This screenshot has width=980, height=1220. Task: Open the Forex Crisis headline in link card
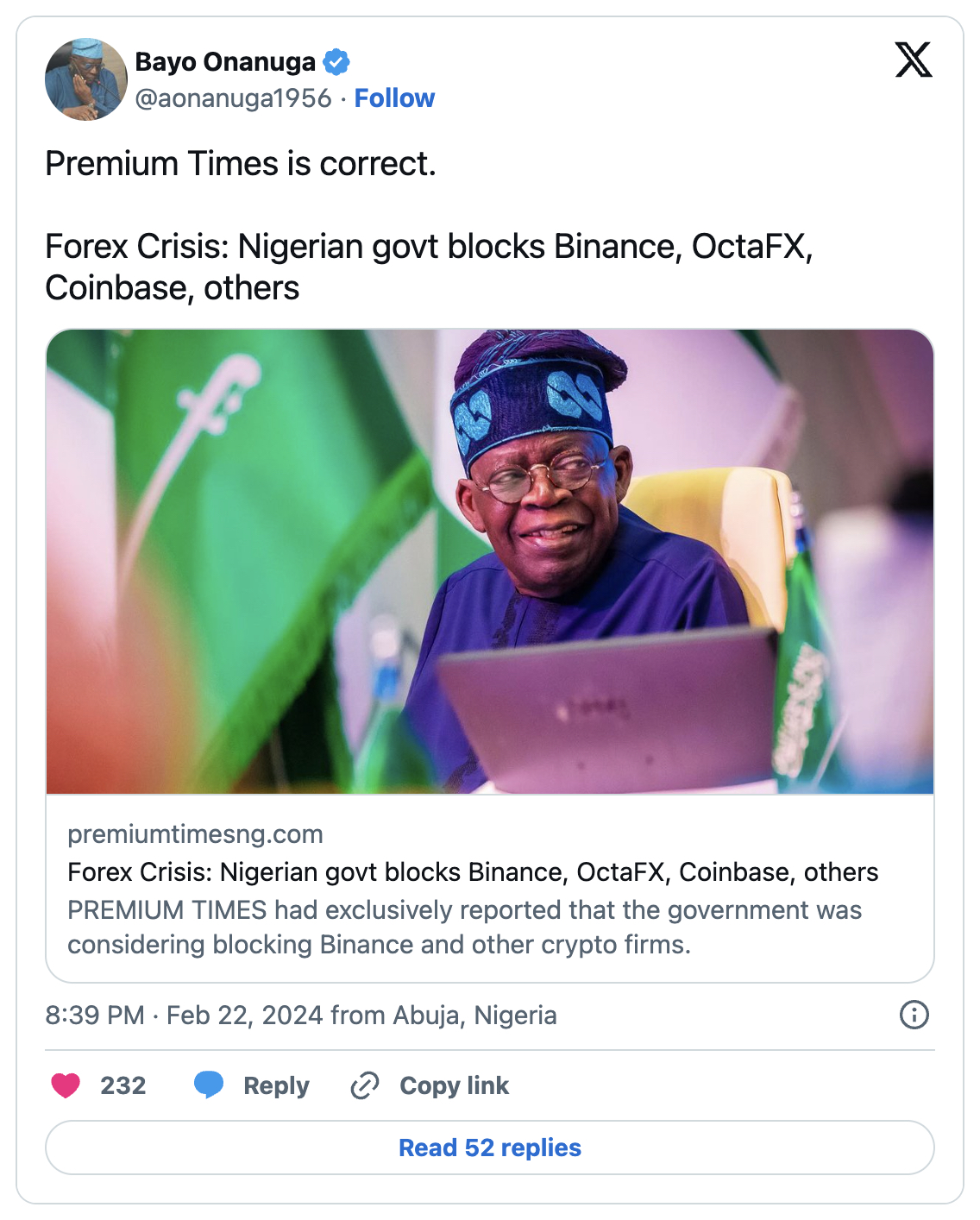click(473, 872)
